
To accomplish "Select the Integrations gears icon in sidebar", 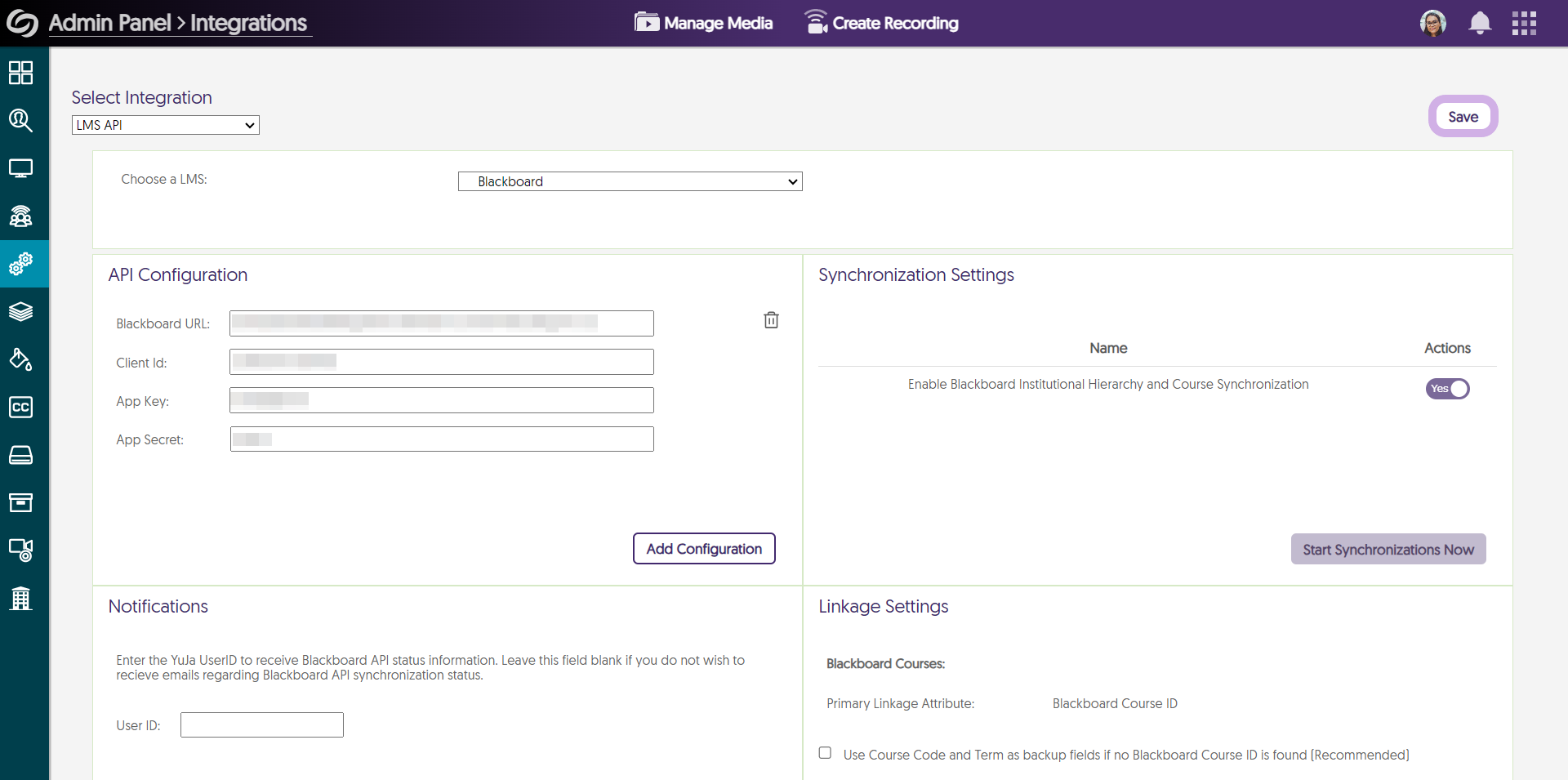I will (20, 264).
